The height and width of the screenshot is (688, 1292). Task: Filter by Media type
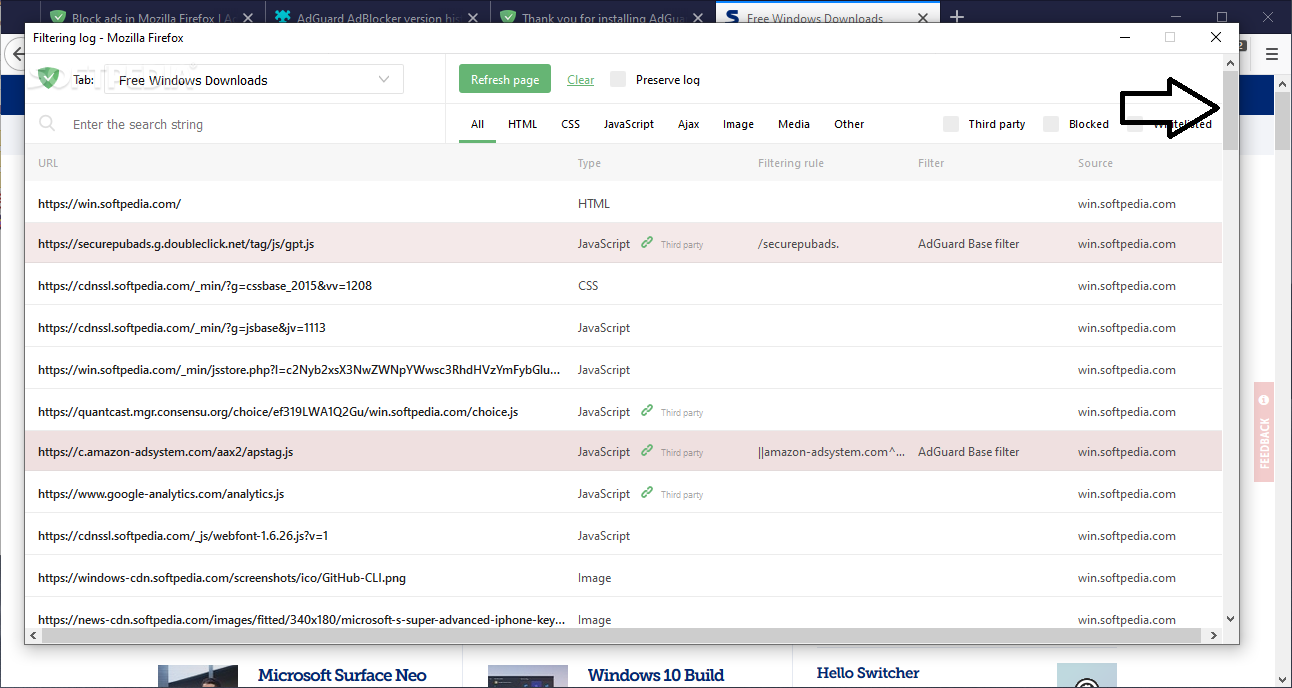794,124
